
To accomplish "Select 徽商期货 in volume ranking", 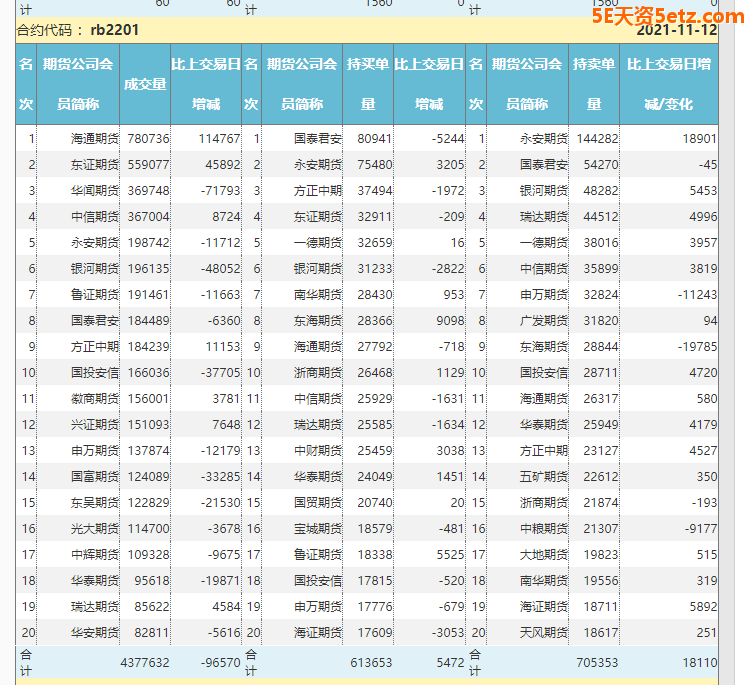I will point(94,399).
